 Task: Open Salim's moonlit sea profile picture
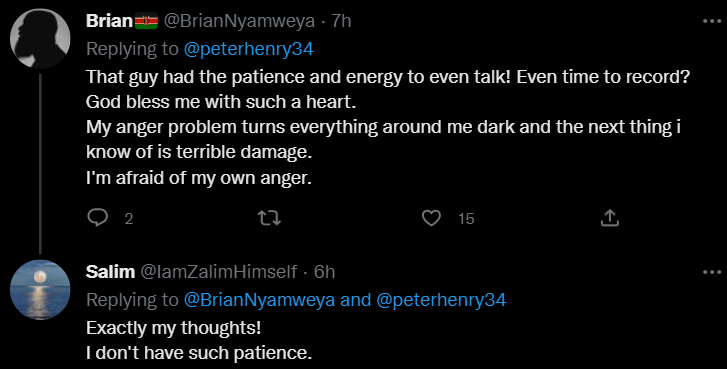tap(40, 290)
